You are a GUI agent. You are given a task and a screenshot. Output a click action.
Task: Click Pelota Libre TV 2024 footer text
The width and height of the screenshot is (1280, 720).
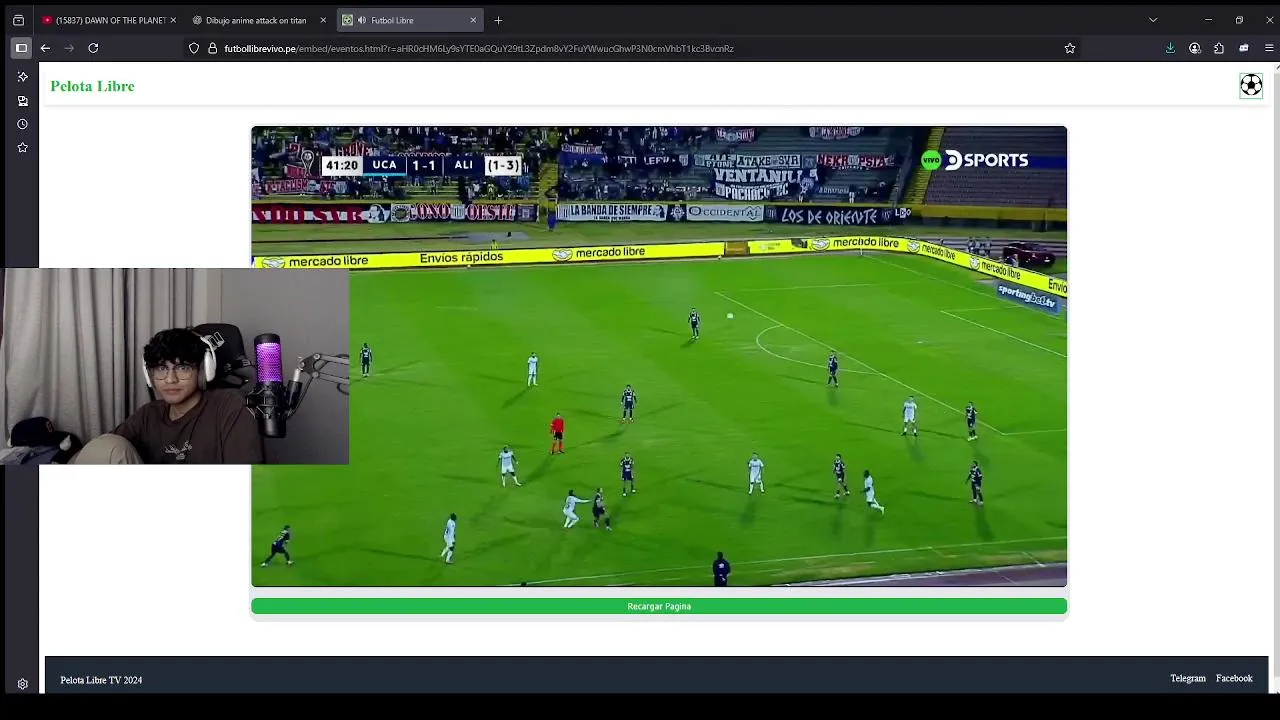coord(101,680)
